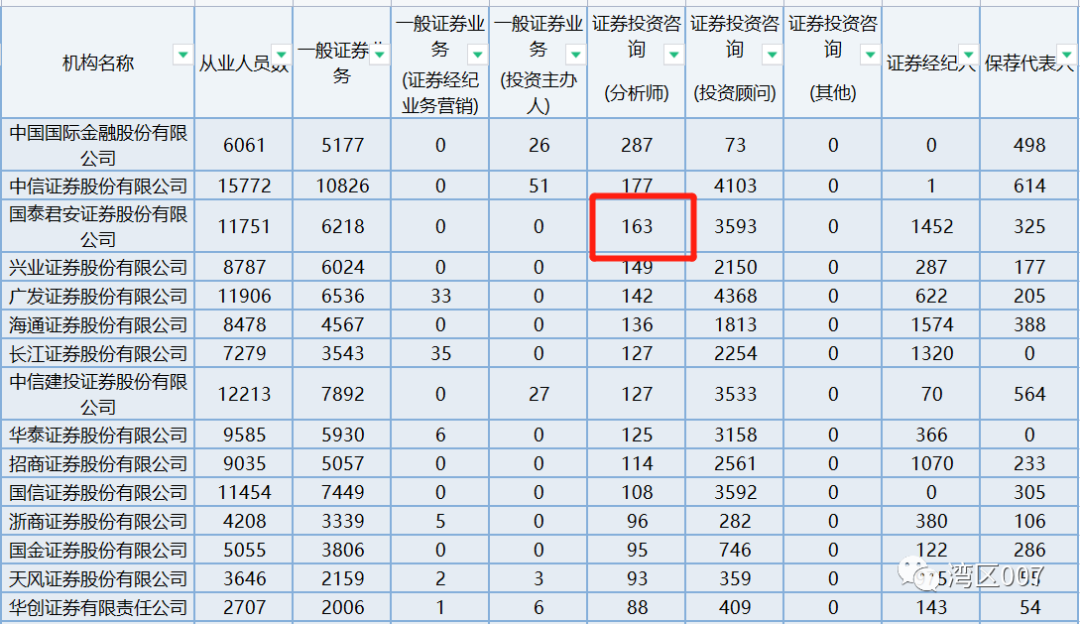This screenshot has width=1080, height=624.
Task: Click the 2707 employee count cell
Action: 244,607
